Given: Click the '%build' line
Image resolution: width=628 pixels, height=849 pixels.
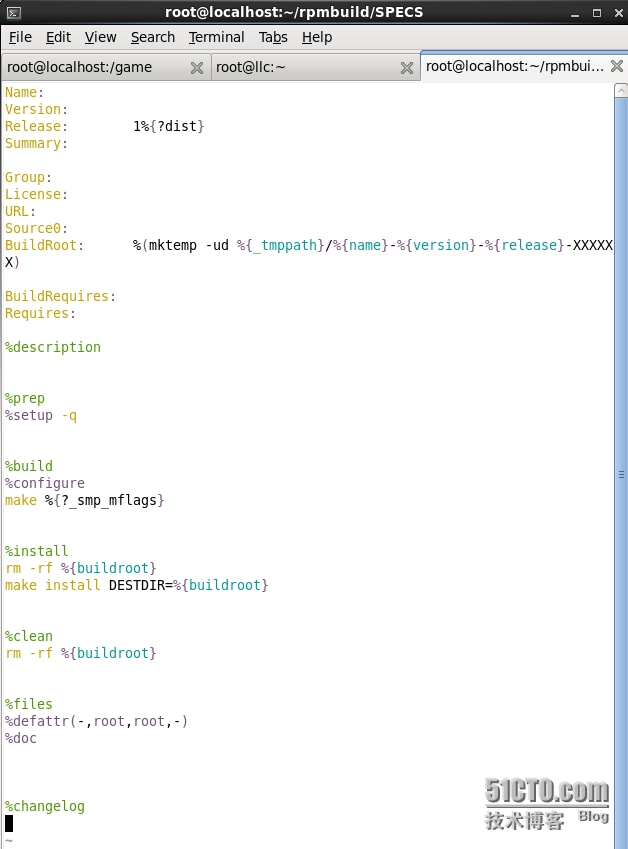Looking at the screenshot, I should [x=29, y=466].
